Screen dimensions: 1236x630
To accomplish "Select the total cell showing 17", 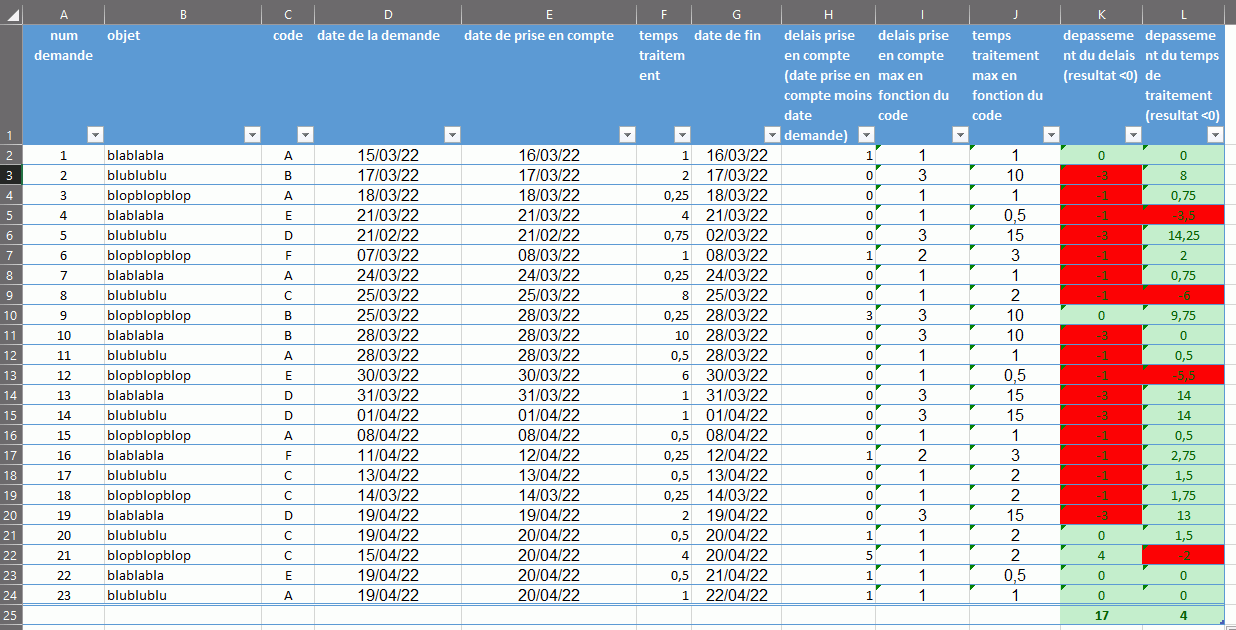I will pos(1101,615).
